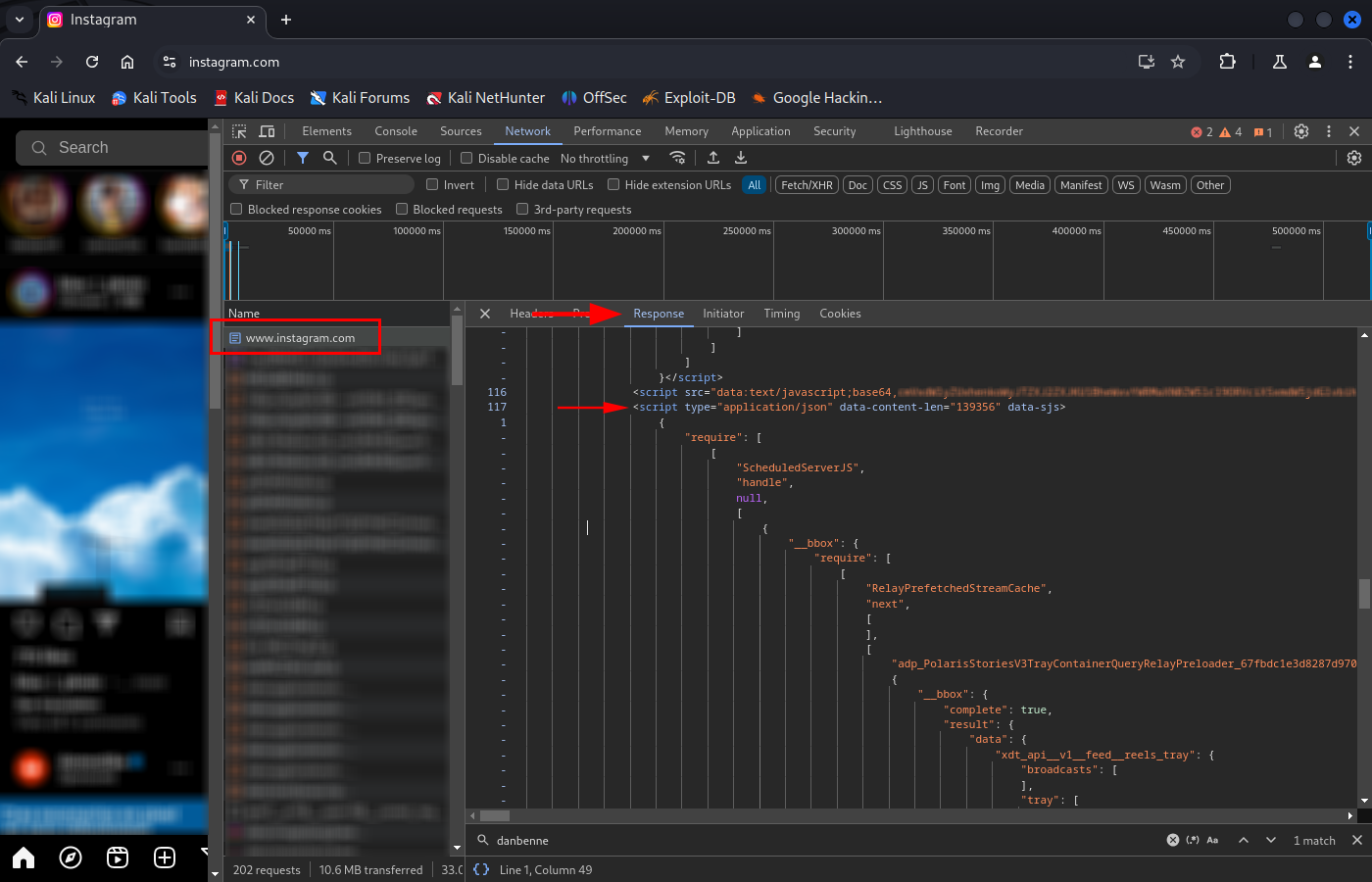This screenshot has height=882, width=1372.
Task: Open the install app icon
Action: click(1147, 62)
